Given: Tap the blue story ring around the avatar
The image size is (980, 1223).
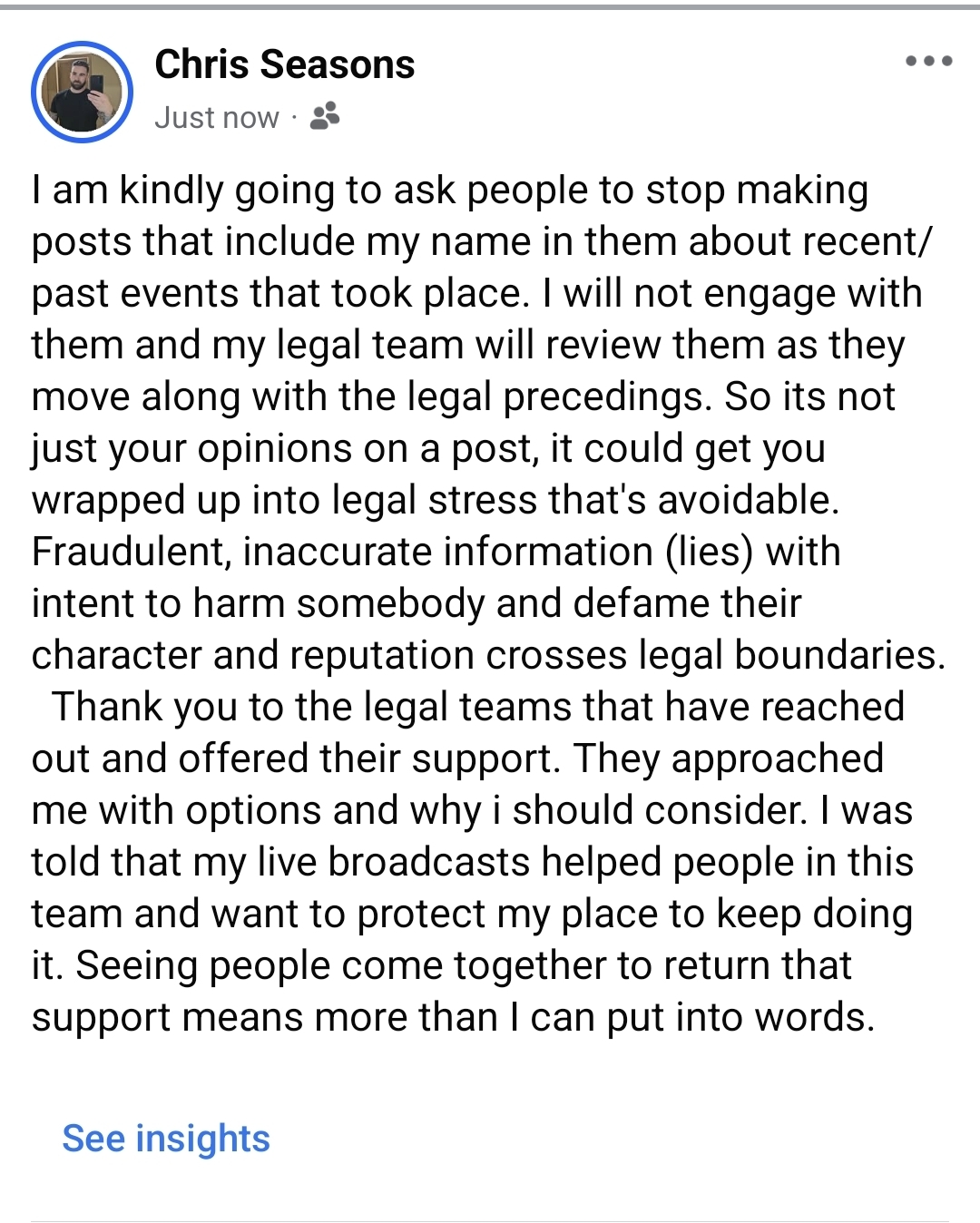Looking at the screenshot, I should [83, 92].
